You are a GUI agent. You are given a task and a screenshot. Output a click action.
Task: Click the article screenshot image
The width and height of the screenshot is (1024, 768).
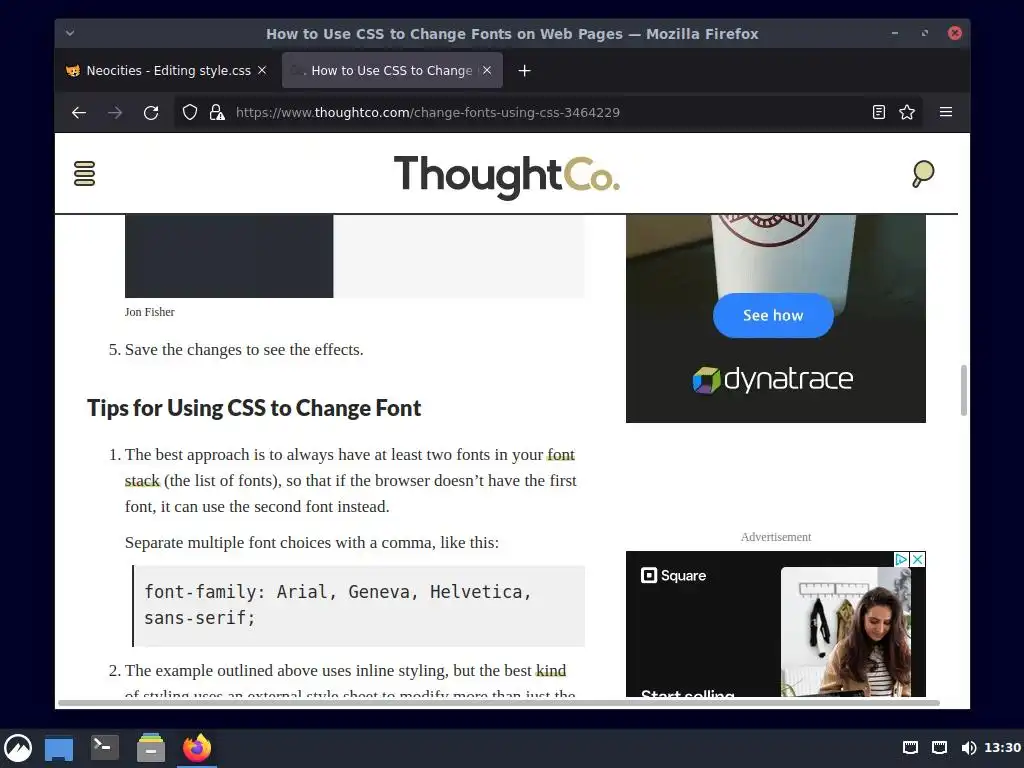click(355, 256)
